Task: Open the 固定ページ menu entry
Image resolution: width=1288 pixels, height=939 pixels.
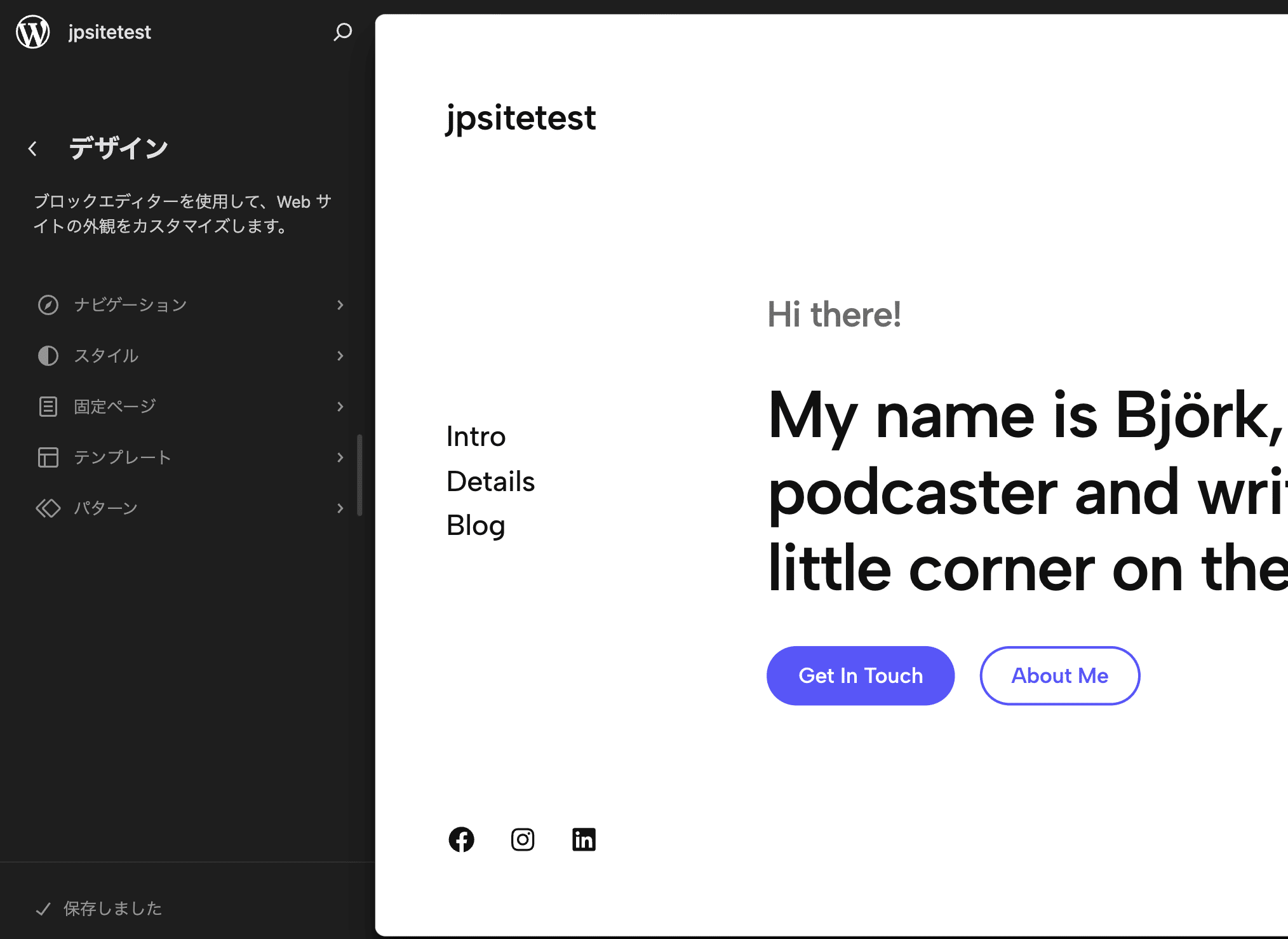Action: click(114, 407)
